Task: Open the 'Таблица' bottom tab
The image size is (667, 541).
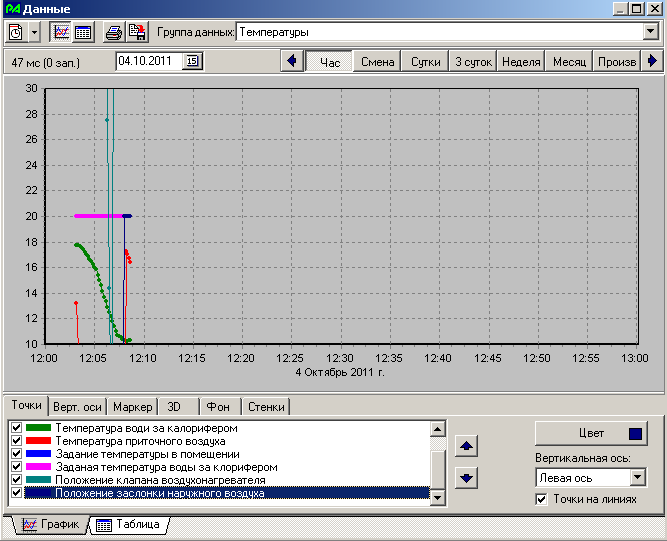Action: (130, 524)
